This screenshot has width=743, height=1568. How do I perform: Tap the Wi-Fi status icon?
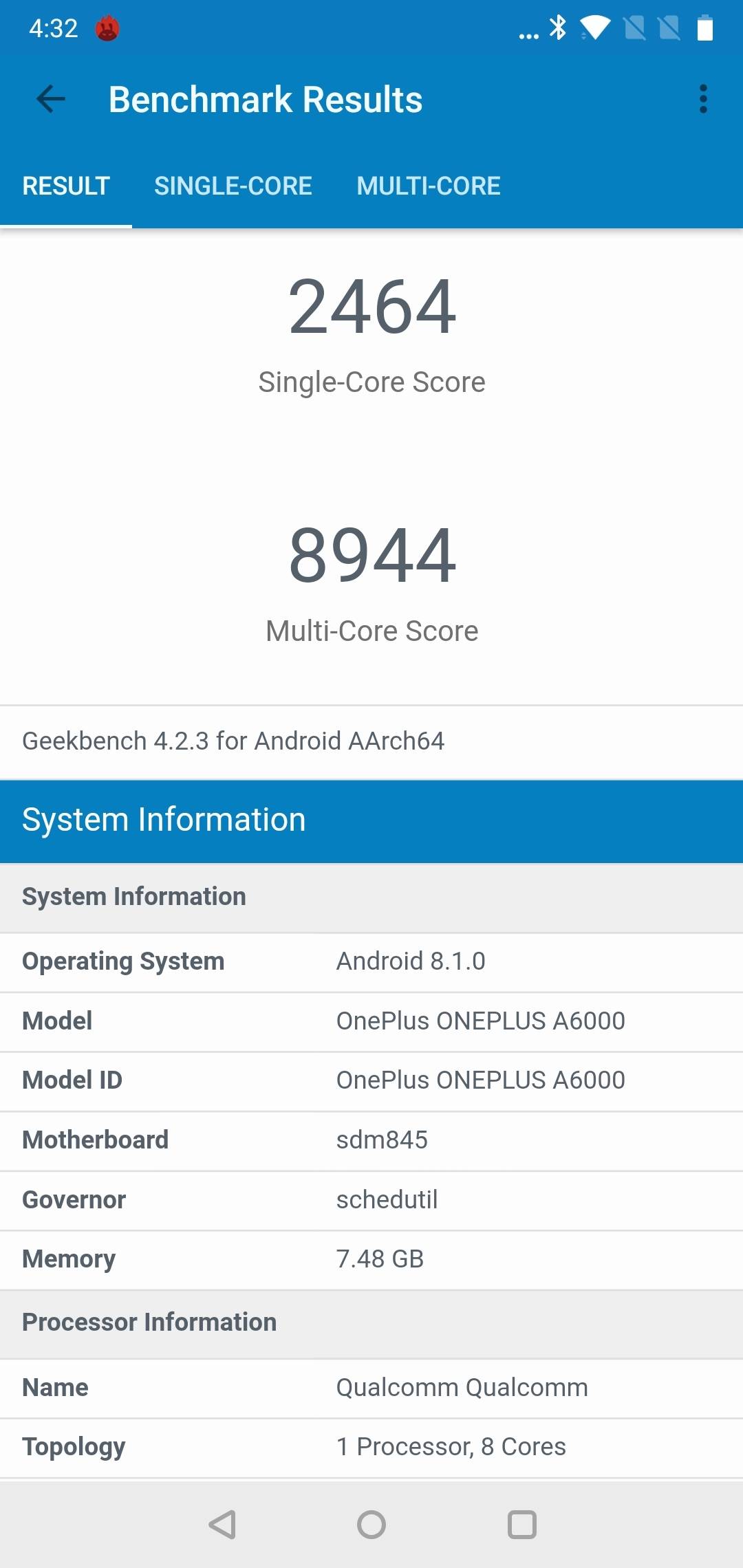click(x=595, y=28)
